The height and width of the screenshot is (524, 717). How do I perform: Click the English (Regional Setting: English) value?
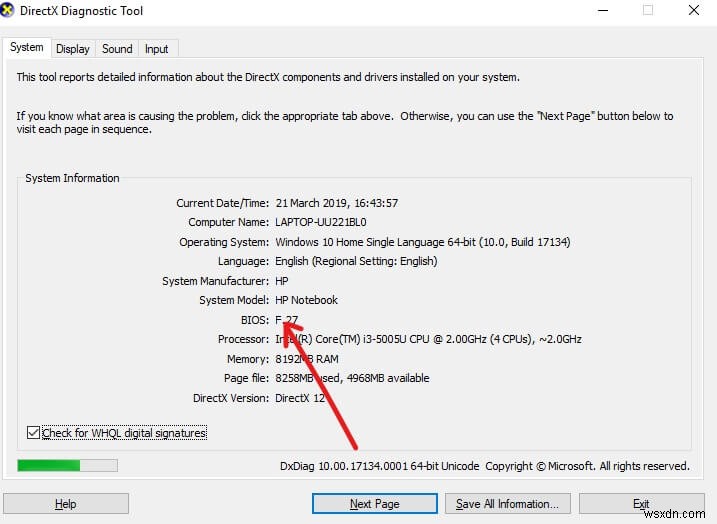pos(356,261)
